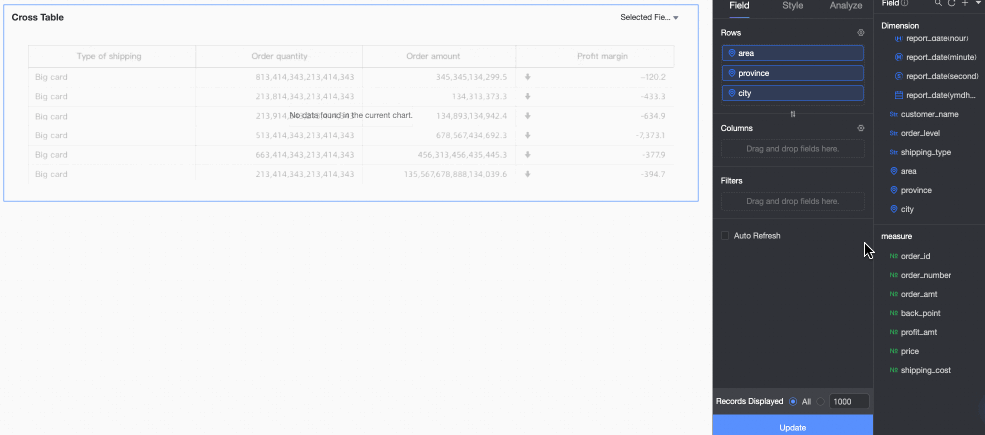Click the number icon beside order_id
Image resolution: width=985 pixels, height=435 pixels.
(894, 256)
